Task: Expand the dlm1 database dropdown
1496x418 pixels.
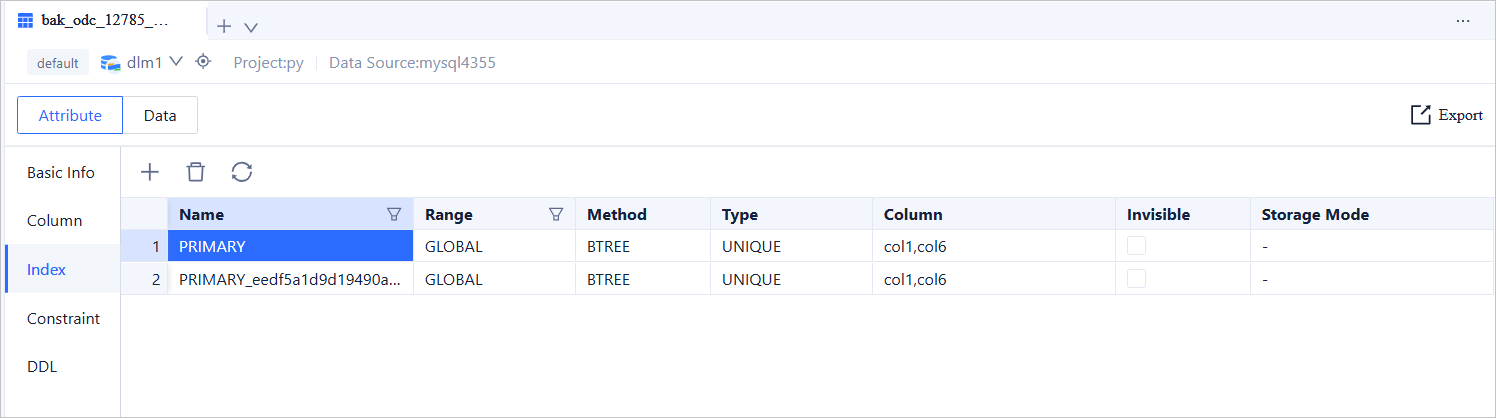Action: point(176,62)
